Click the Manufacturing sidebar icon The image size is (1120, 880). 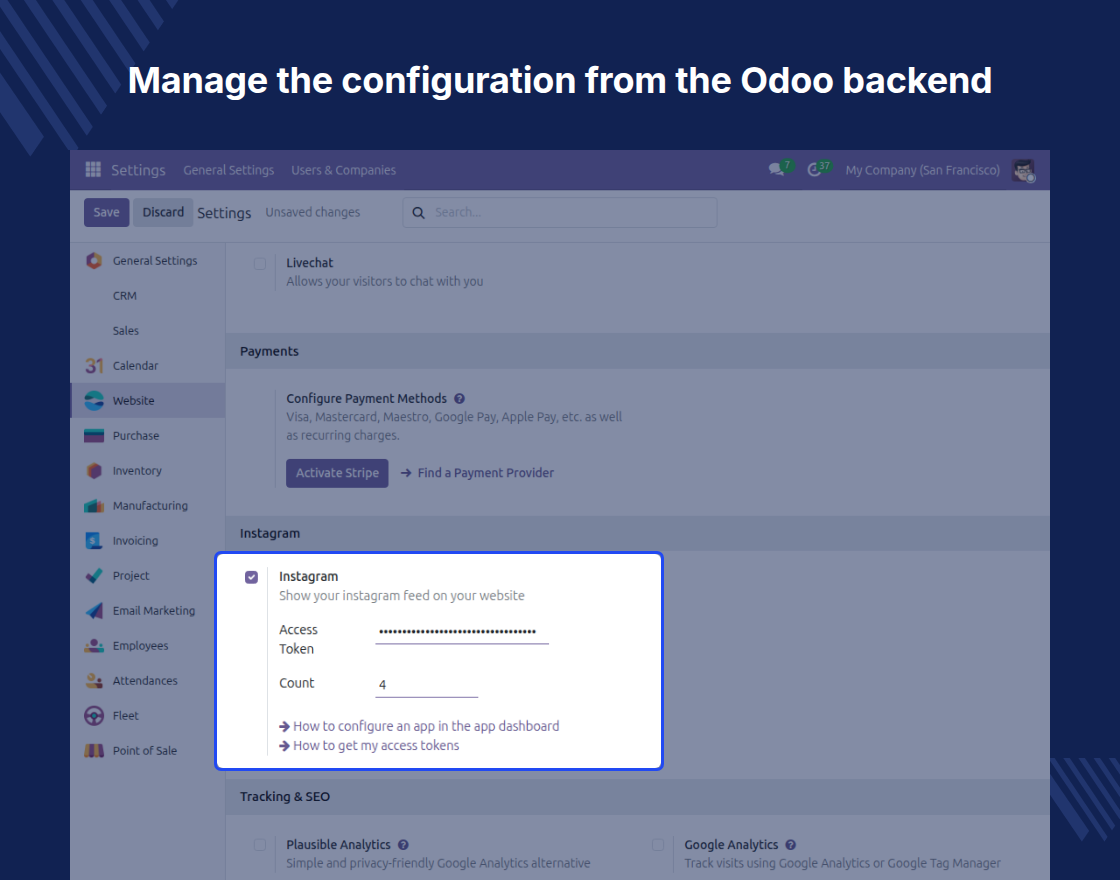94,506
